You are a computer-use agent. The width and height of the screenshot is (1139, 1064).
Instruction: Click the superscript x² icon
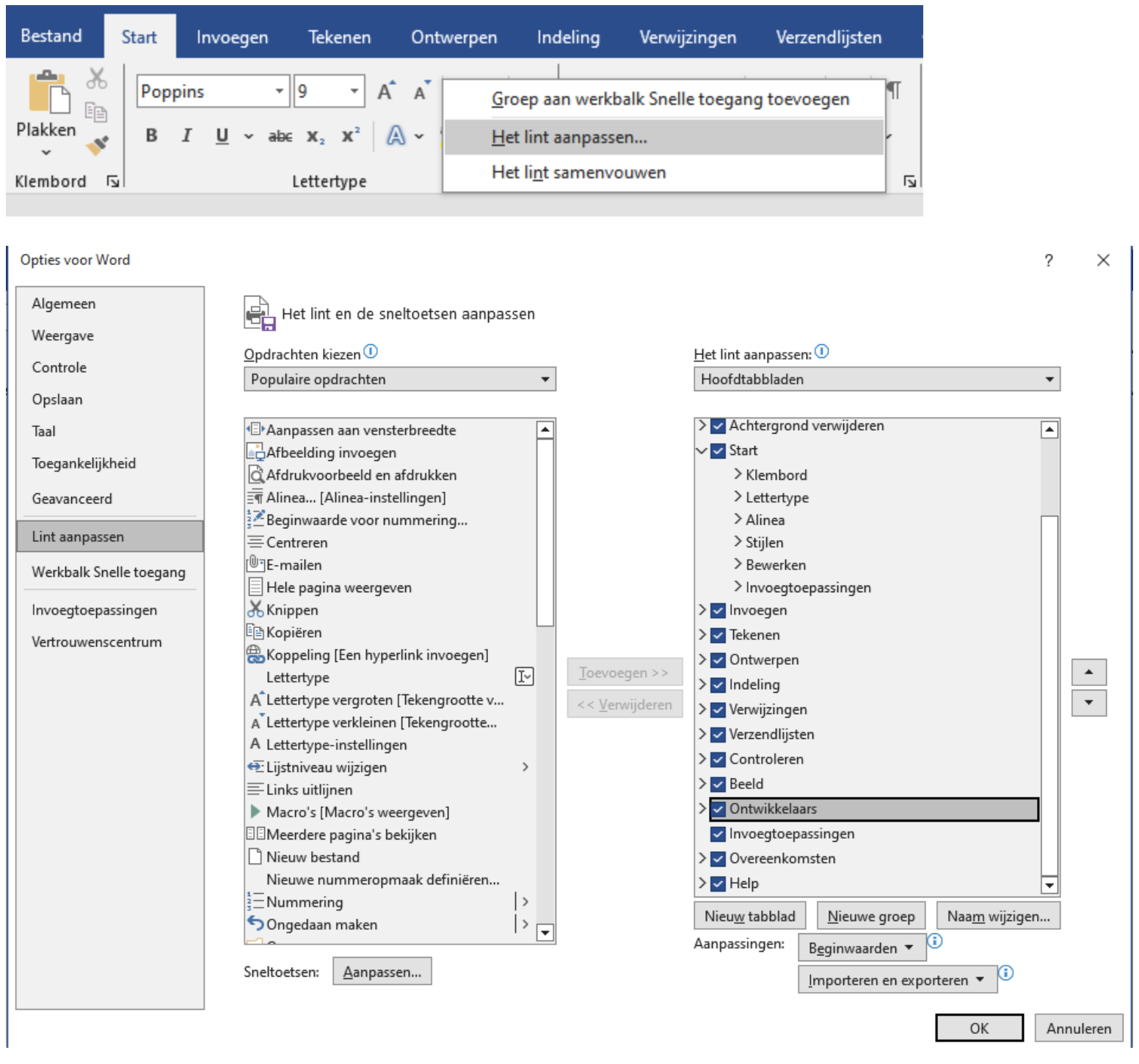[x=350, y=136]
